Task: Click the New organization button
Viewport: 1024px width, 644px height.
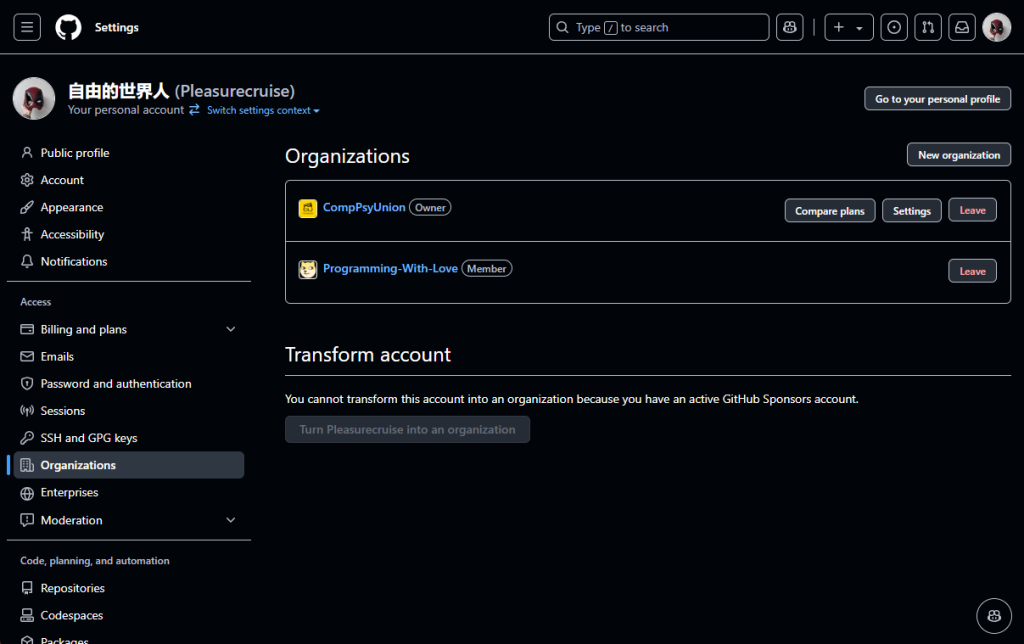Action: (x=958, y=155)
